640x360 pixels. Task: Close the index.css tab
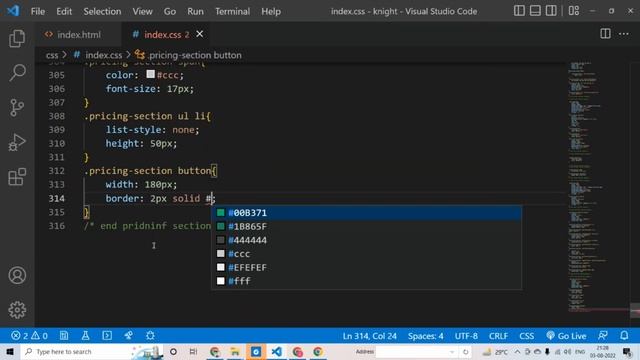point(200,34)
